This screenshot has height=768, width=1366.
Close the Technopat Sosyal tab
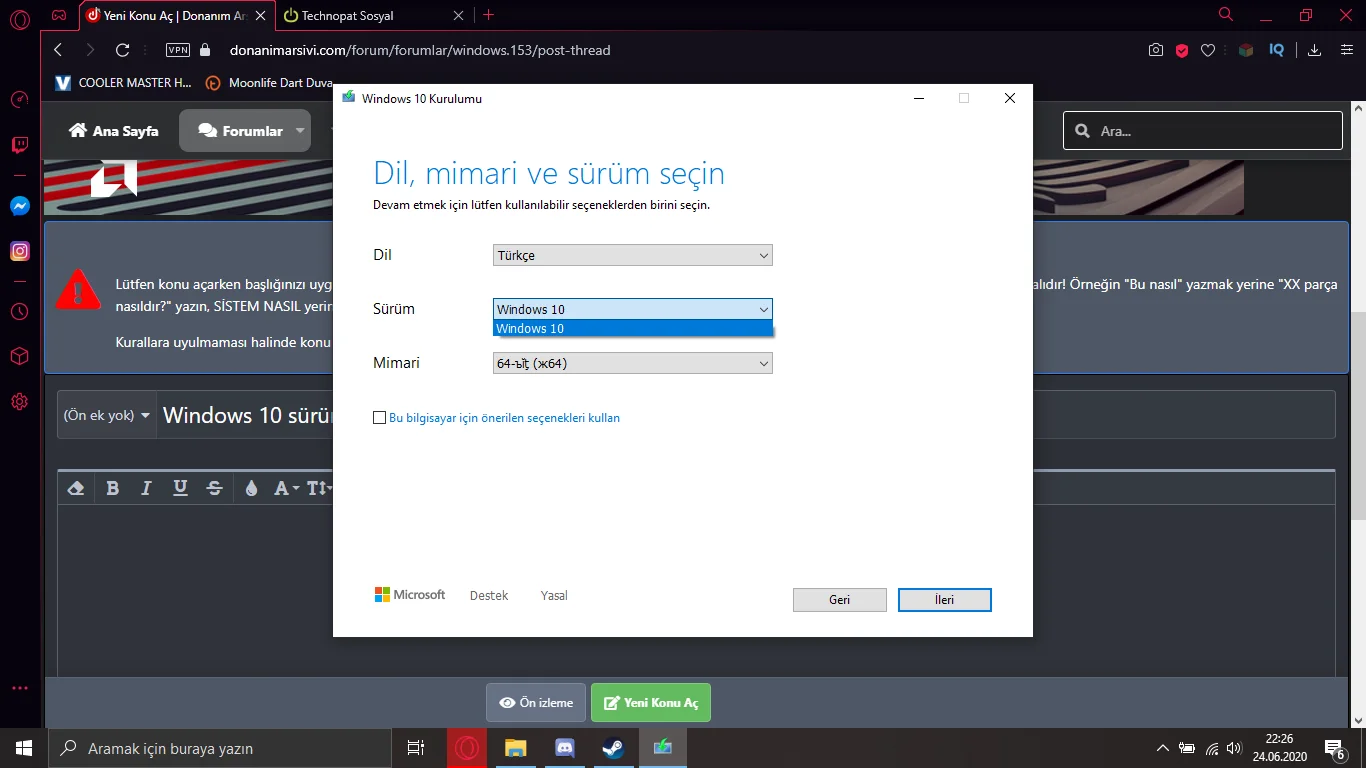coord(459,15)
